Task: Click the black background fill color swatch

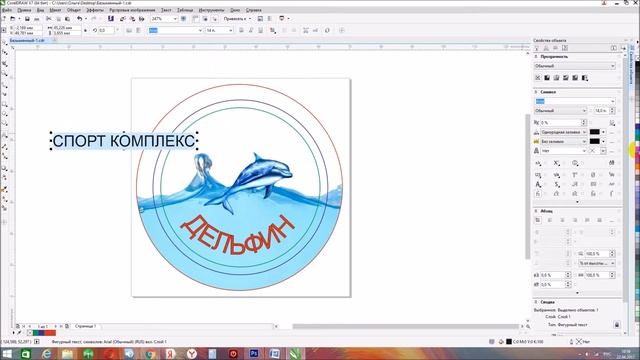Action: pos(594,141)
